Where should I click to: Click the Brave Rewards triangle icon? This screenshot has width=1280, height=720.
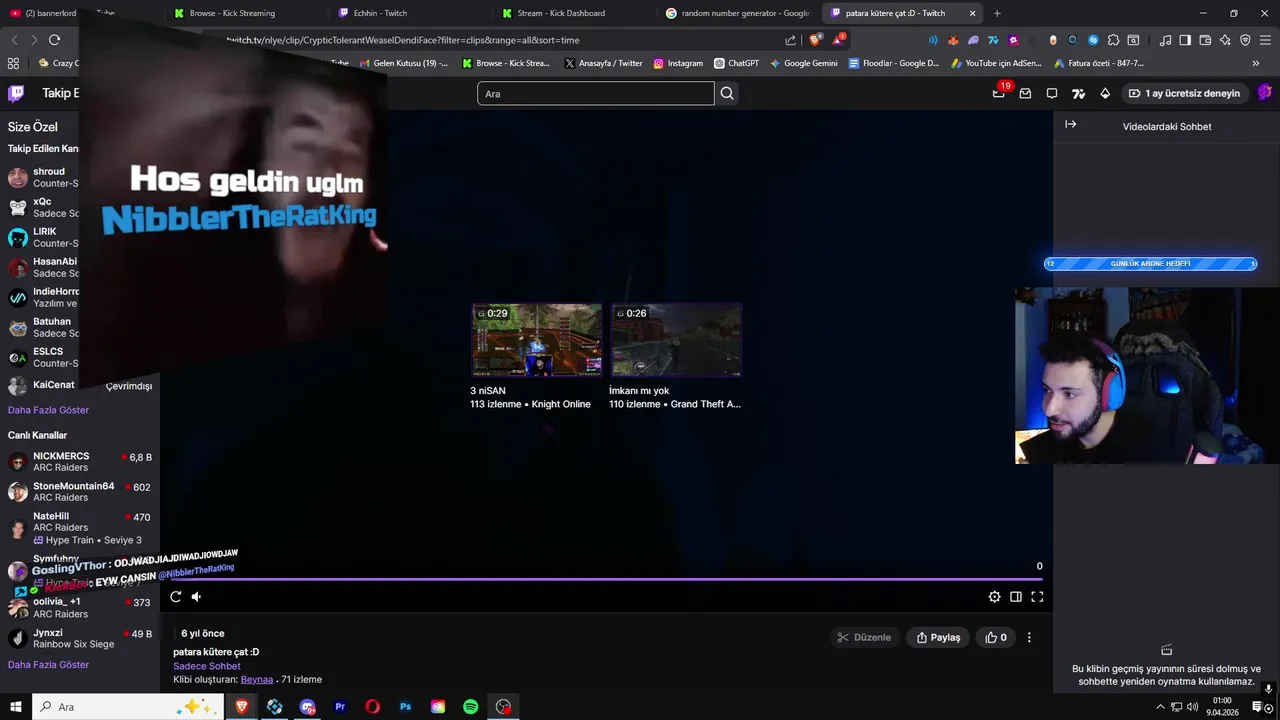(838, 40)
